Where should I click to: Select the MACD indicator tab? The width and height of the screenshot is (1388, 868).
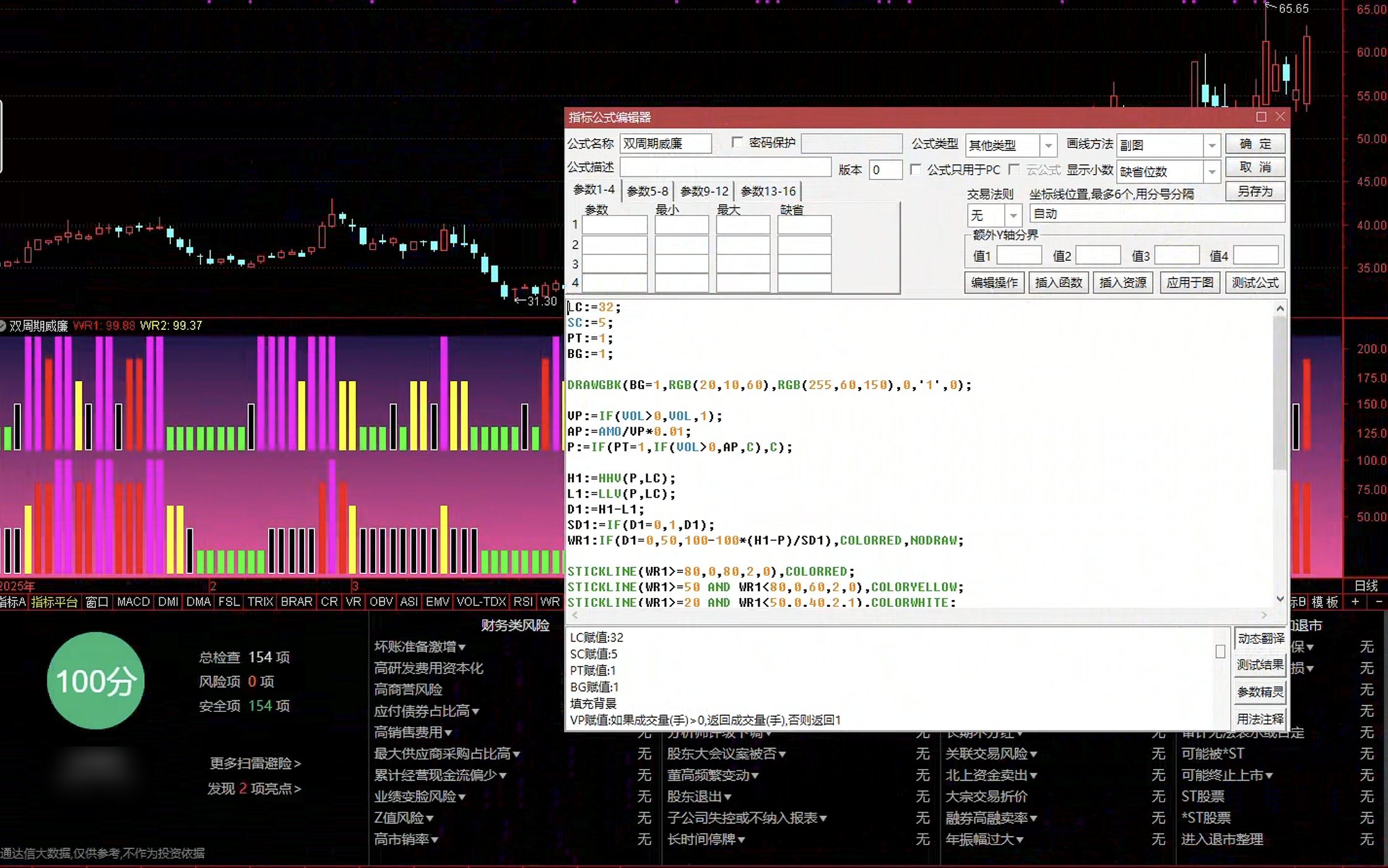[x=133, y=602]
